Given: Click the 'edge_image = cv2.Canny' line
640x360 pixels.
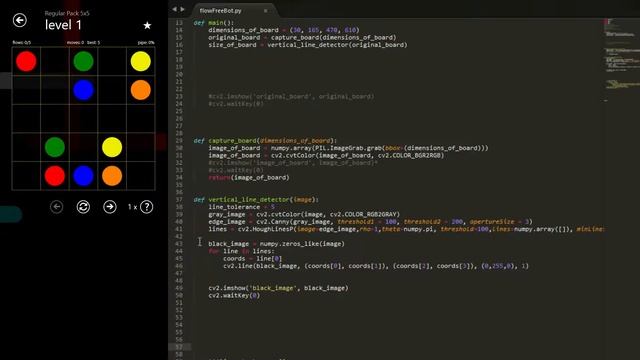Looking at the screenshot, I should 370,222.
